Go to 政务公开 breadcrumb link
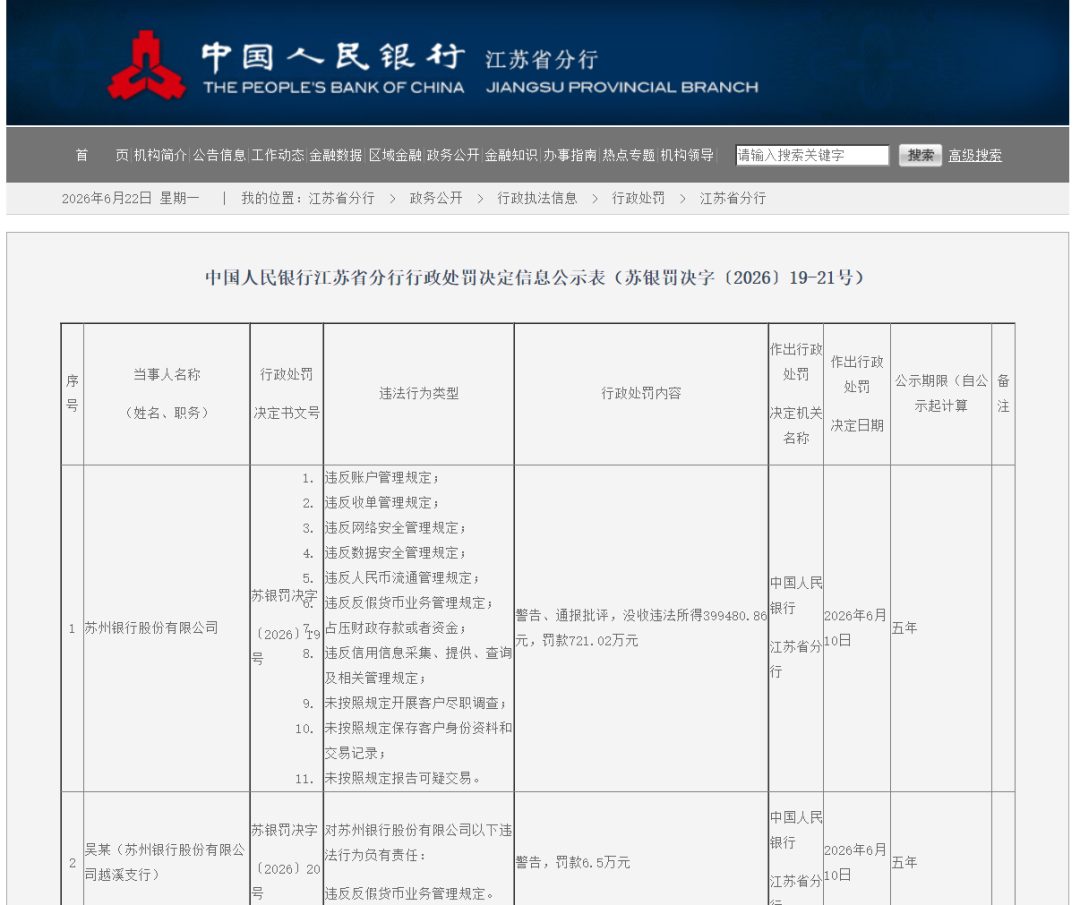This screenshot has width=1080, height=905. point(436,198)
